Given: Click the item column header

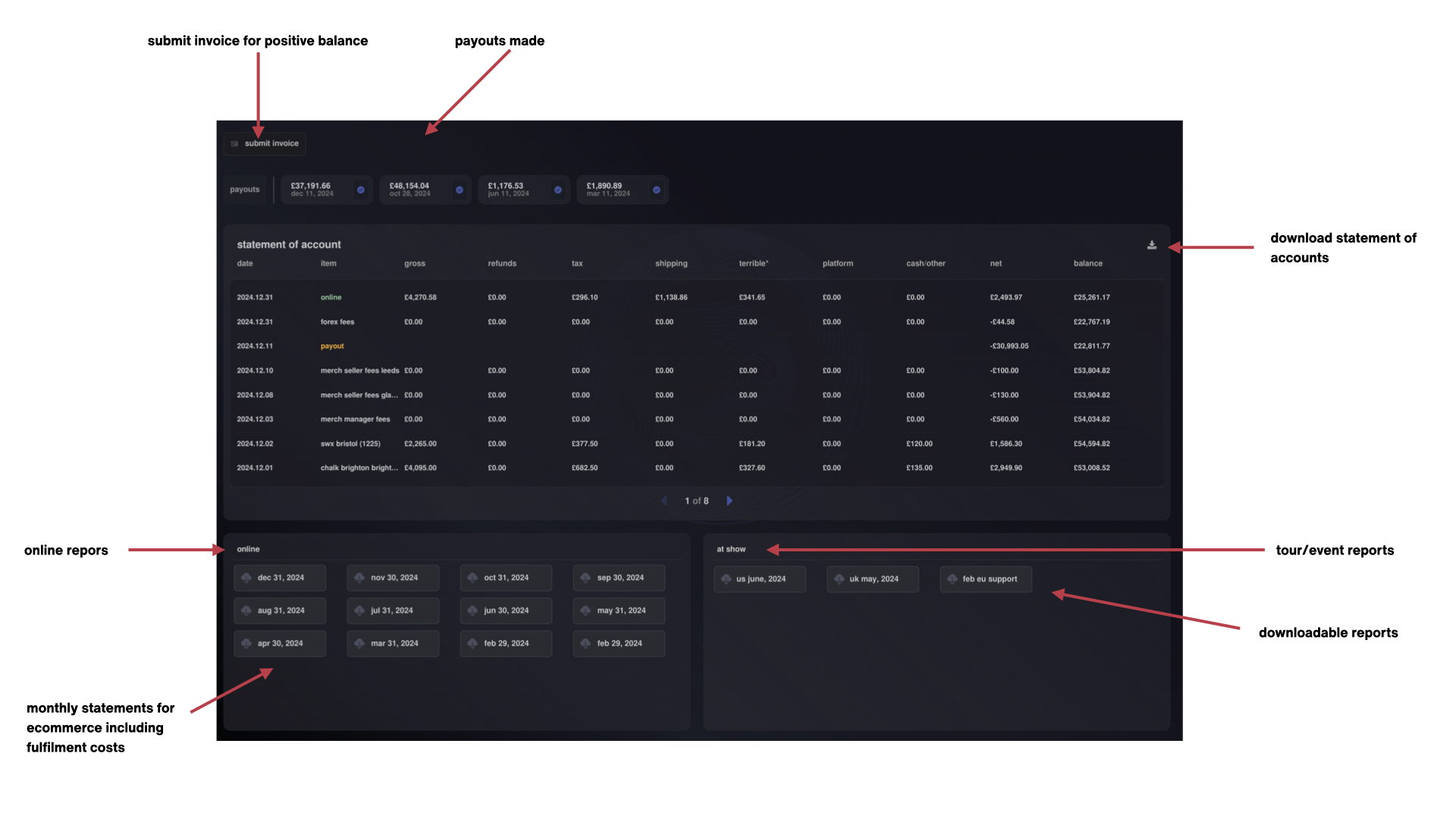Looking at the screenshot, I should click(328, 263).
